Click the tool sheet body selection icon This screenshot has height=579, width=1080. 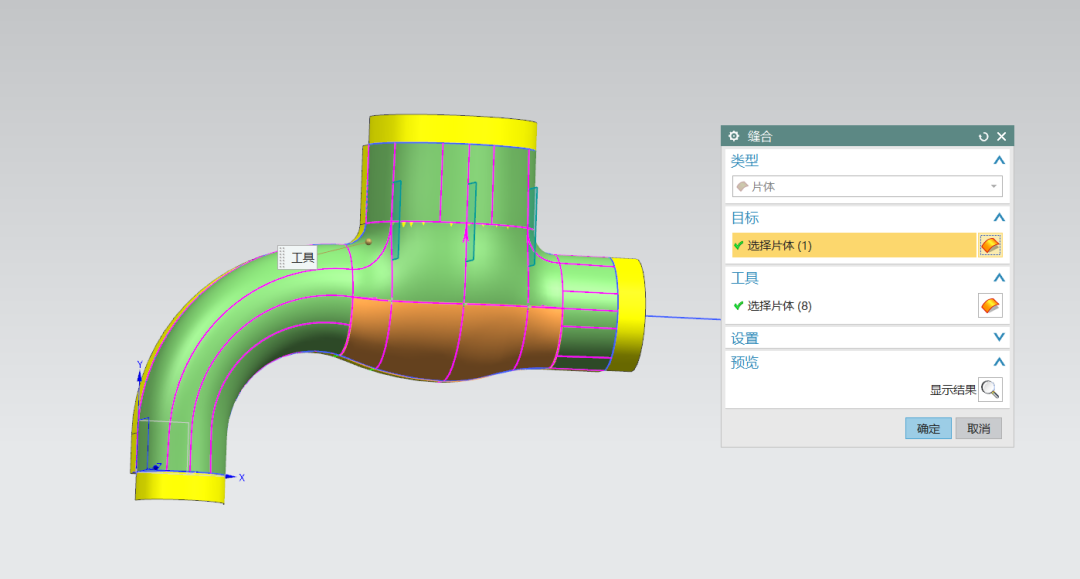coord(990,306)
